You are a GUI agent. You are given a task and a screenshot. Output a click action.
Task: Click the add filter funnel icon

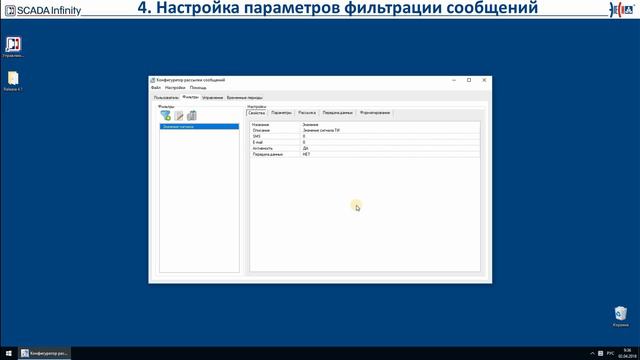pyautogui.click(x=165, y=116)
